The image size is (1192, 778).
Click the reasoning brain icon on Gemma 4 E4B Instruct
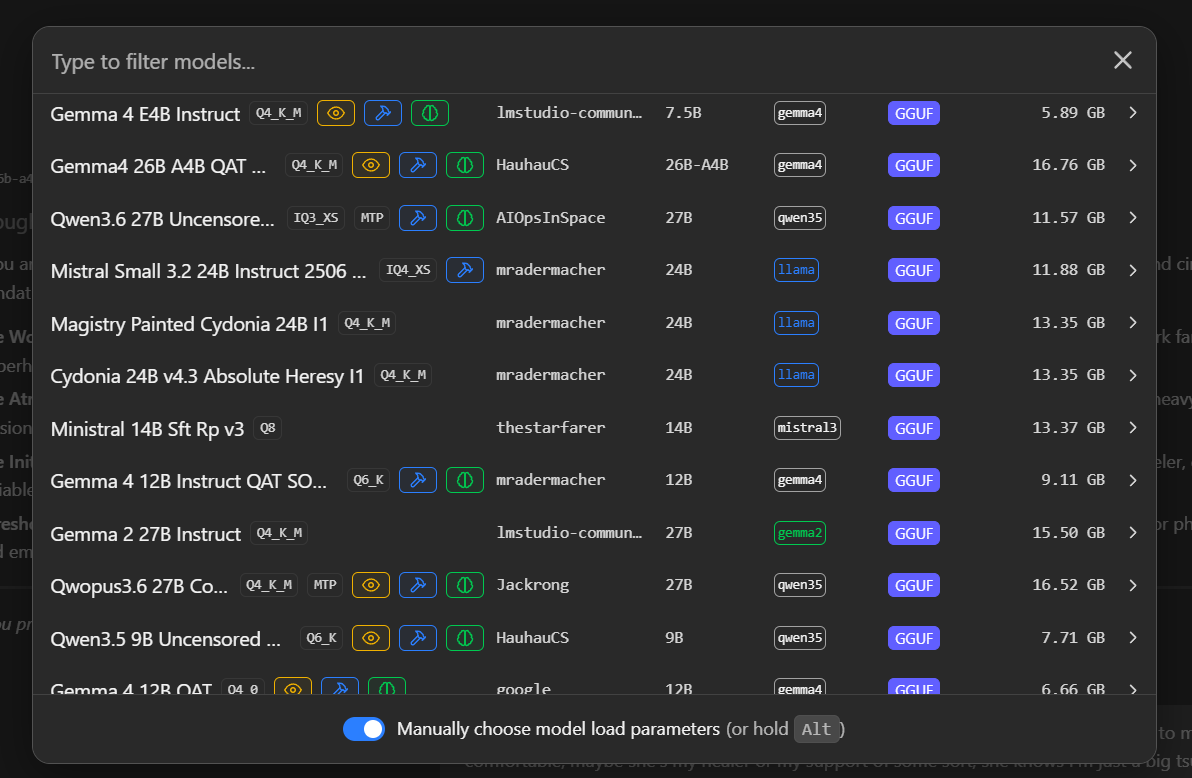click(430, 113)
